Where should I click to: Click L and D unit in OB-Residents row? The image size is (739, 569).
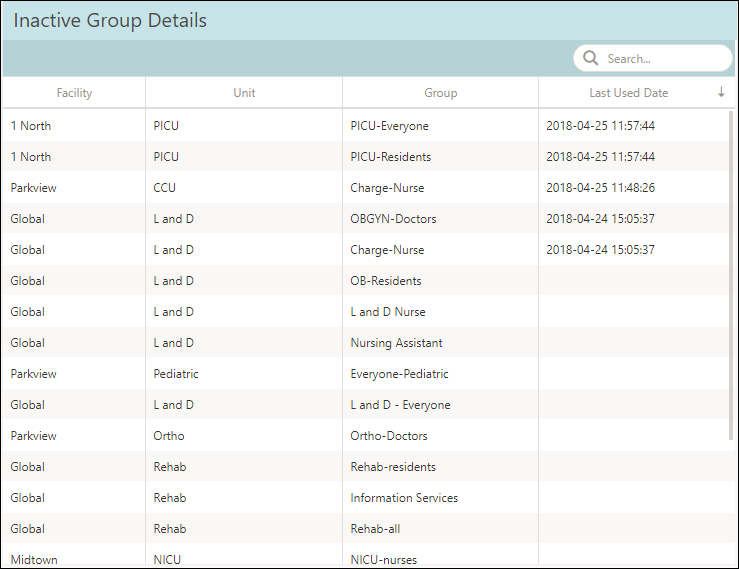173,281
